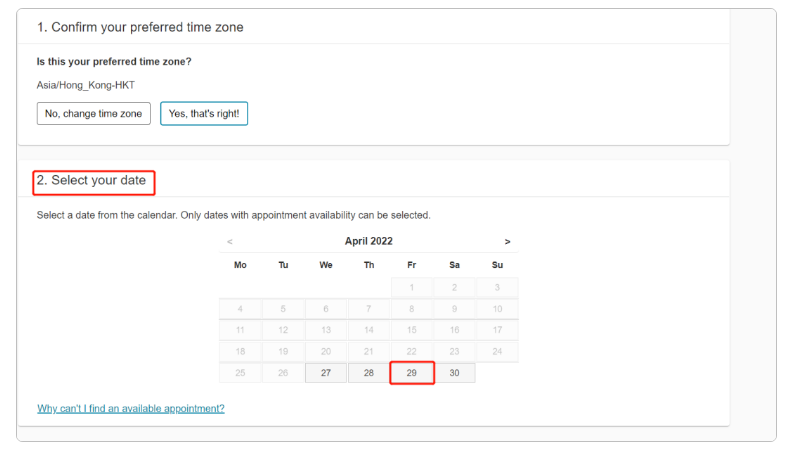Go to next month arrow
Screen dimensions: 786x460
coord(507,242)
